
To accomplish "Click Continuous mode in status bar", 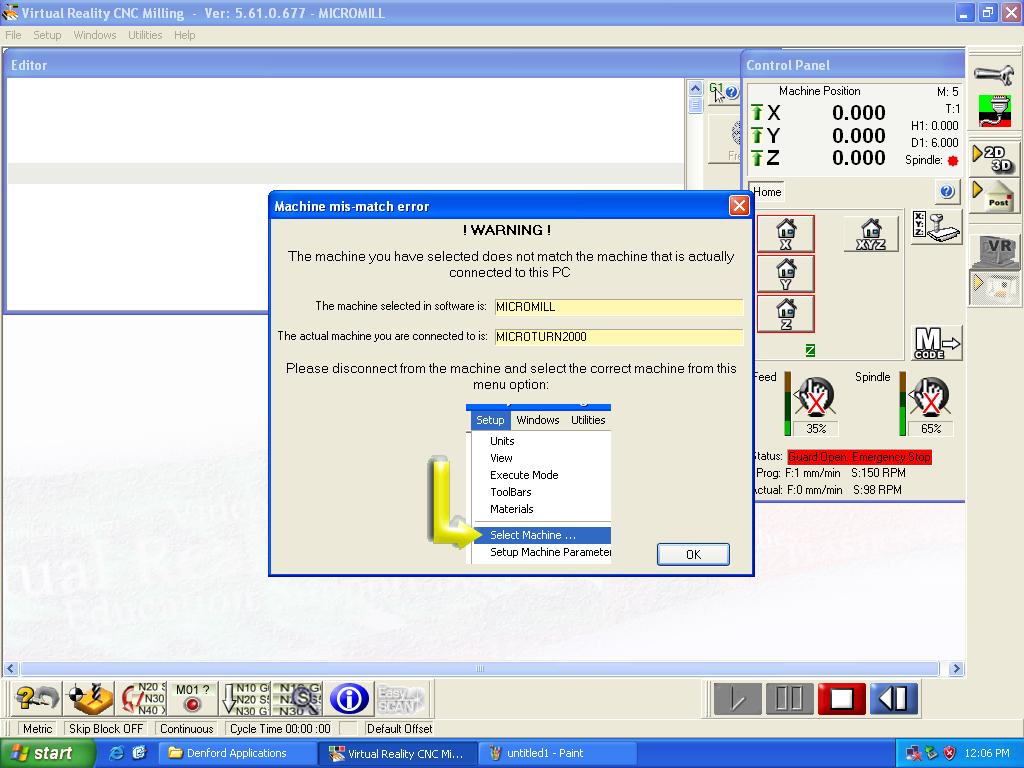I will (x=187, y=728).
